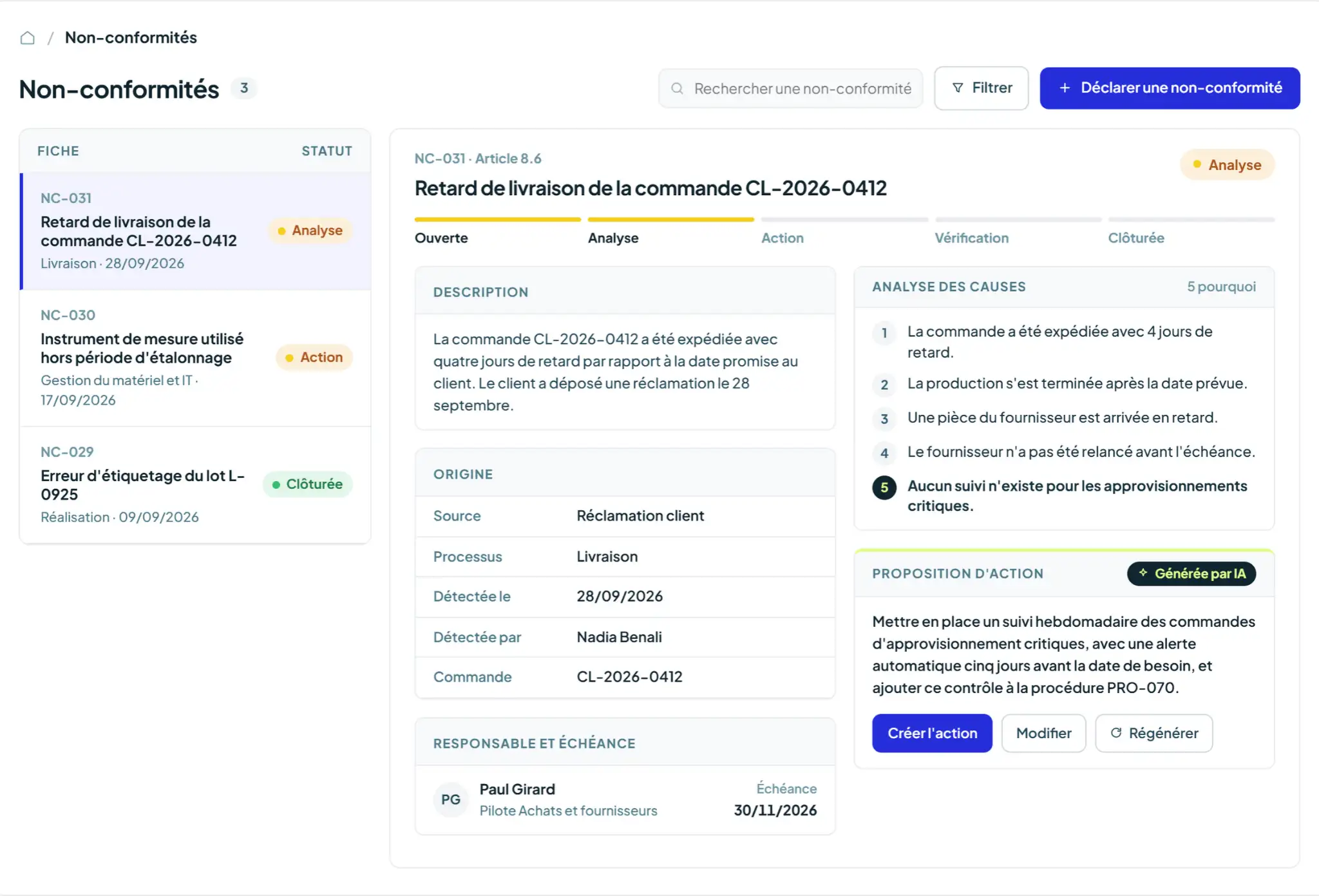Click the Modifier button
The height and width of the screenshot is (896, 1319).
[x=1043, y=733]
